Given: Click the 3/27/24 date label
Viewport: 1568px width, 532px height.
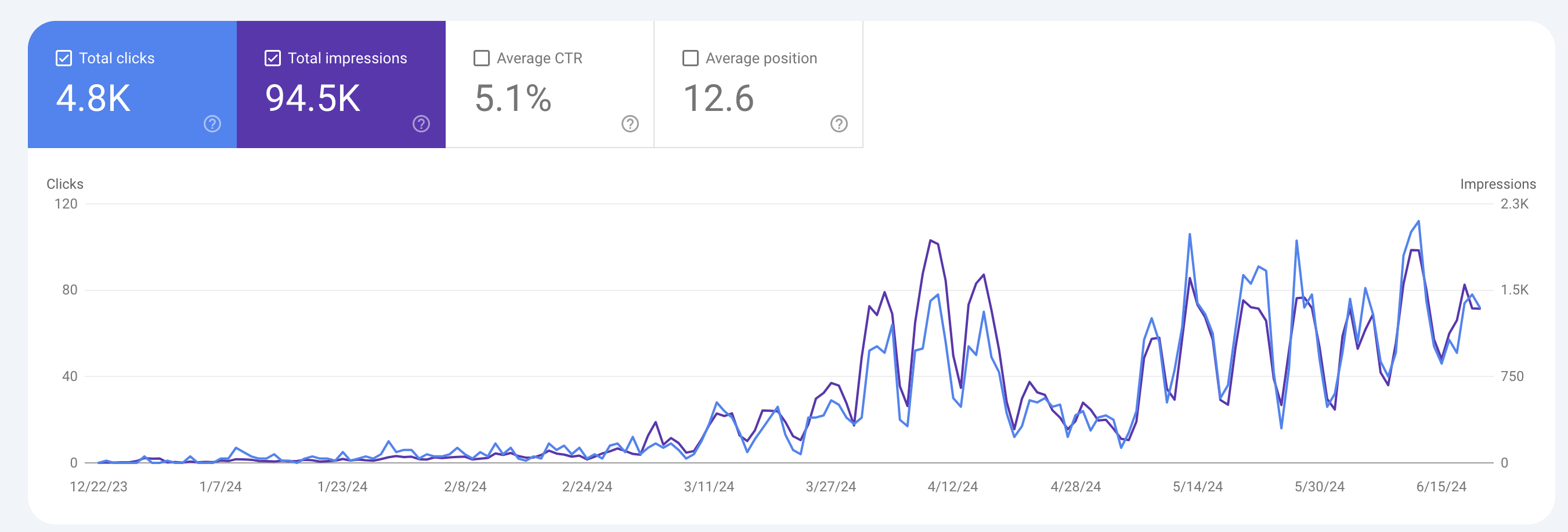Looking at the screenshot, I should coord(830,486).
